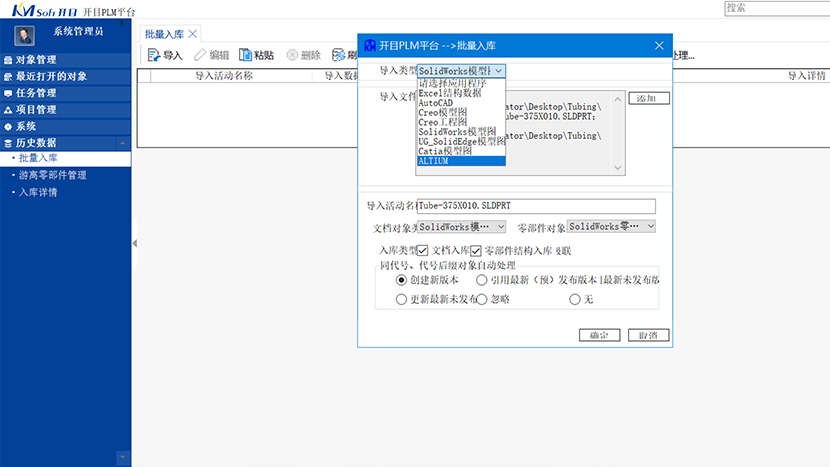This screenshot has width=830, height=467.
Task: Click the 编辑 (Edit) pencil icon
Action: 201,55
